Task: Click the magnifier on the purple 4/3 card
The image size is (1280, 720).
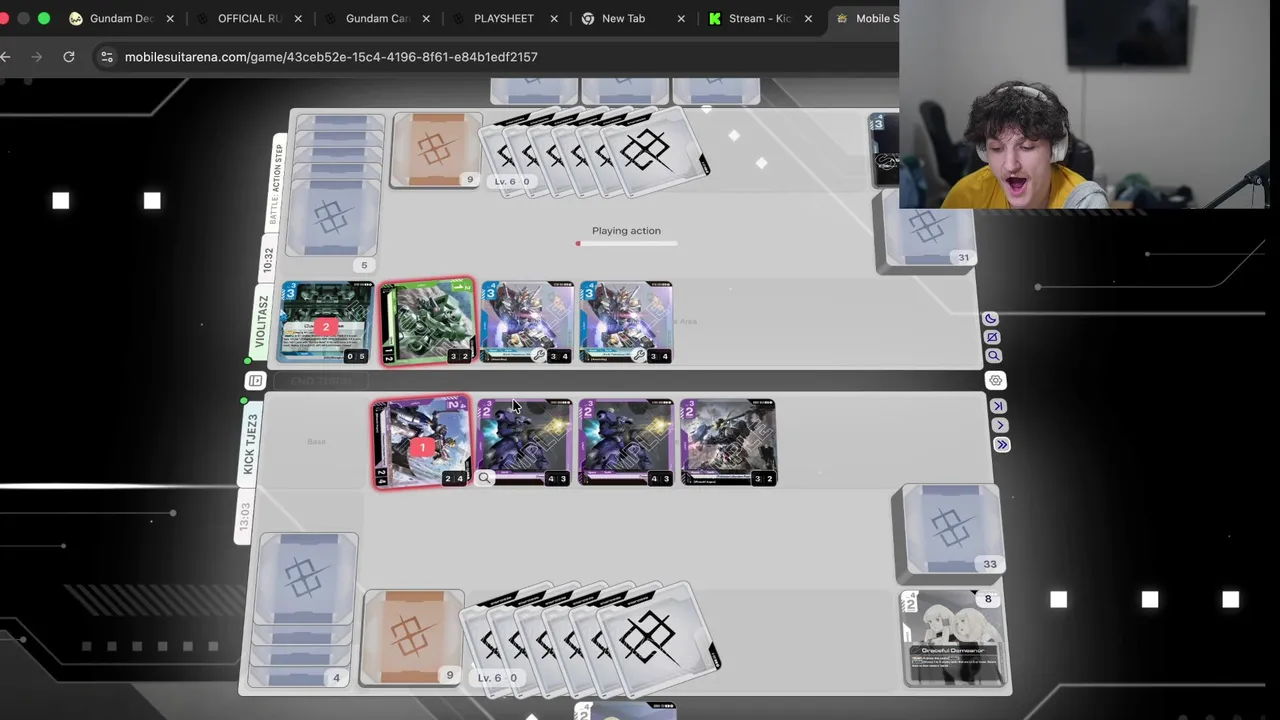Action: [484, 478]
